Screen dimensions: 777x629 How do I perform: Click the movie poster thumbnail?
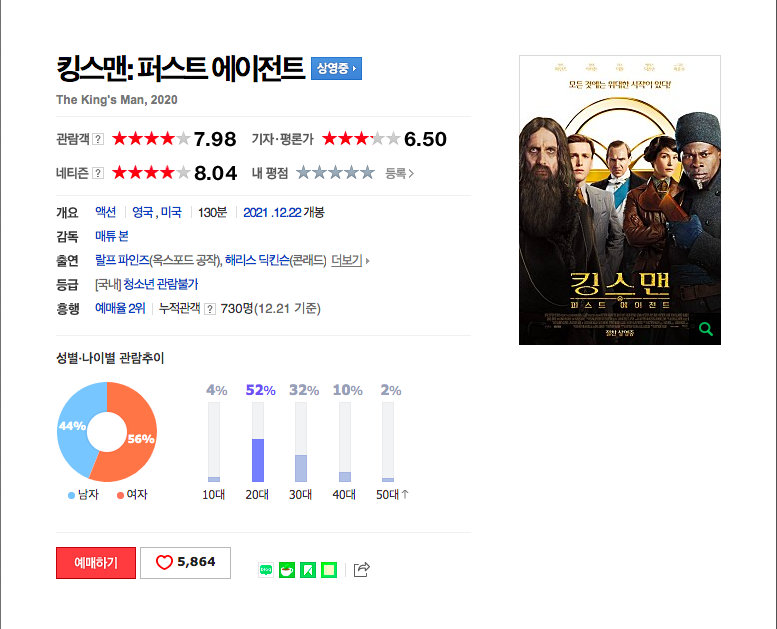[620, 200]
